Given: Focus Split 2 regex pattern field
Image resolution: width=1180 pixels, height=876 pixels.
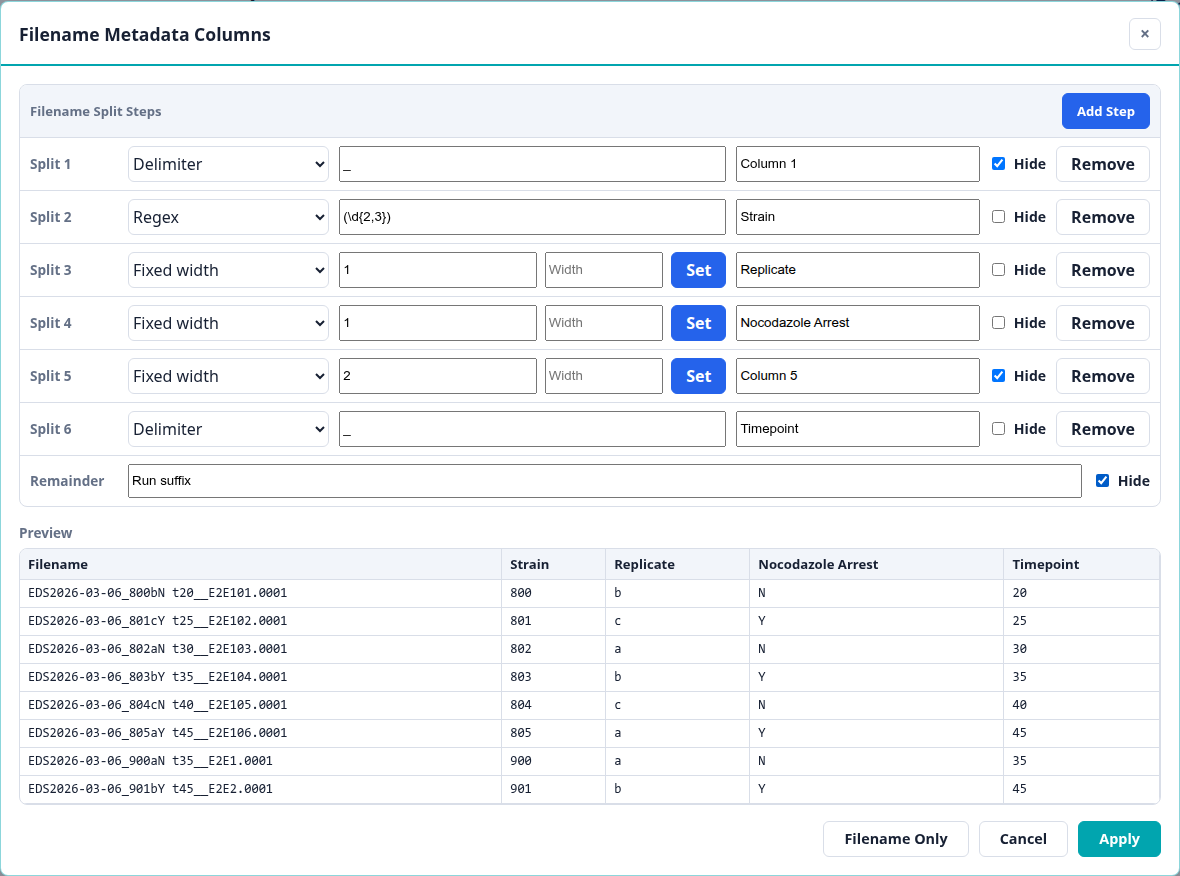Looking at the screenshot, I should [x=532, y=217].
